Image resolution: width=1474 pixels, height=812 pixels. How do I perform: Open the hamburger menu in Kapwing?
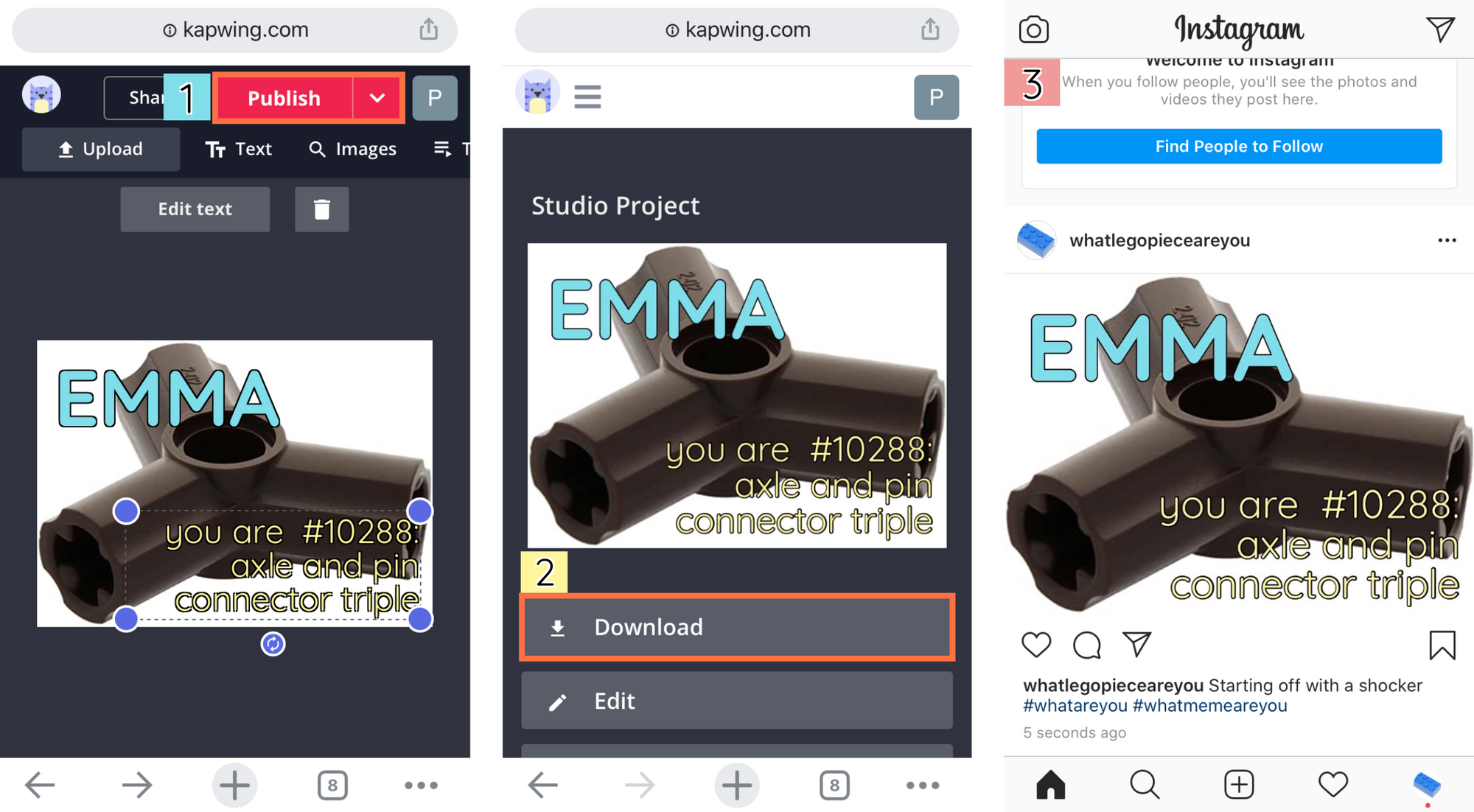(x=587, y=97)
